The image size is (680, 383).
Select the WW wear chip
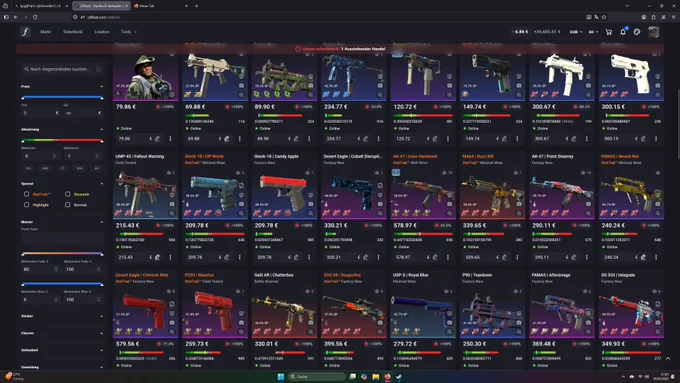(79, 168)
